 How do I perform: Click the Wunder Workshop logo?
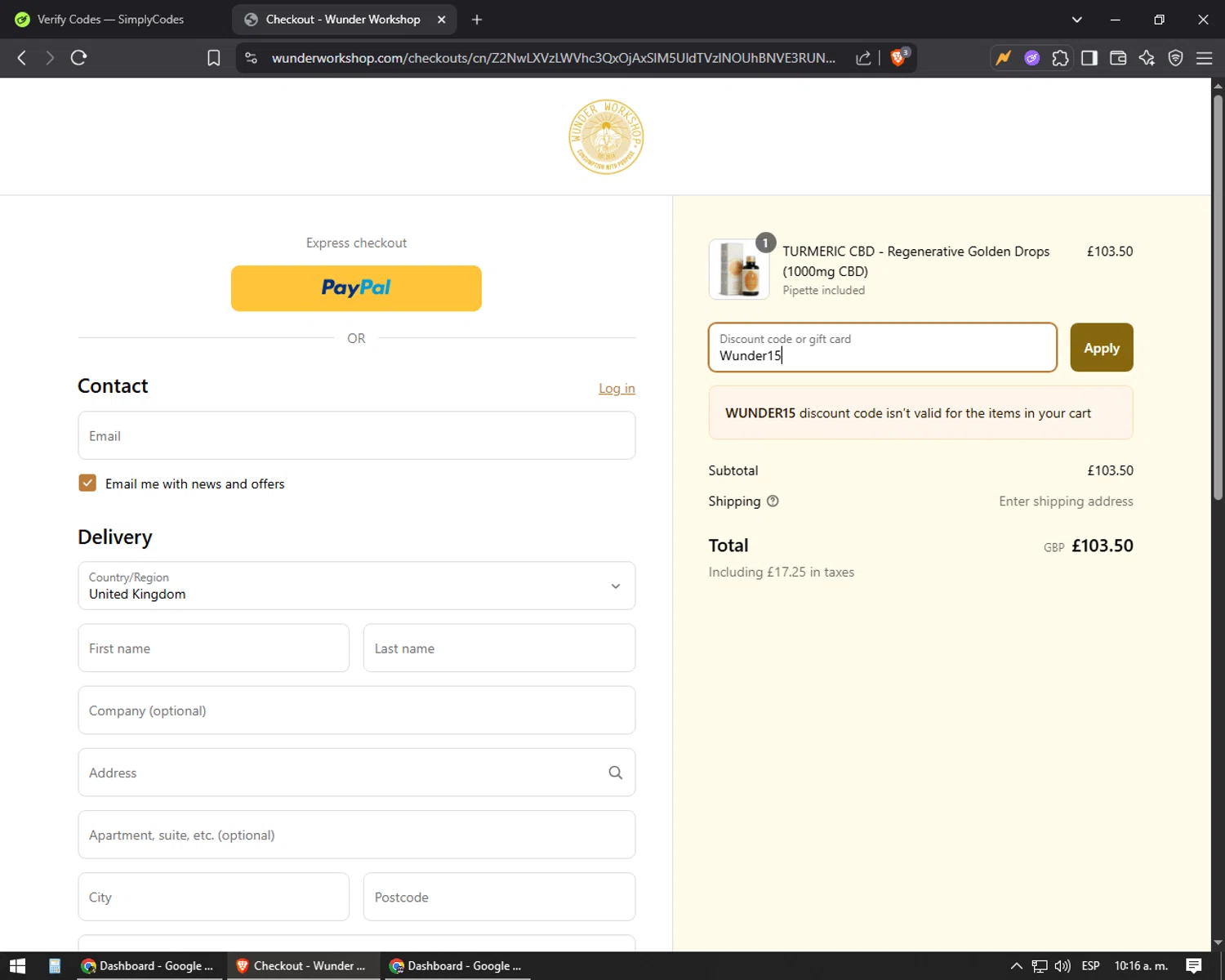click(x=606, y=137)
